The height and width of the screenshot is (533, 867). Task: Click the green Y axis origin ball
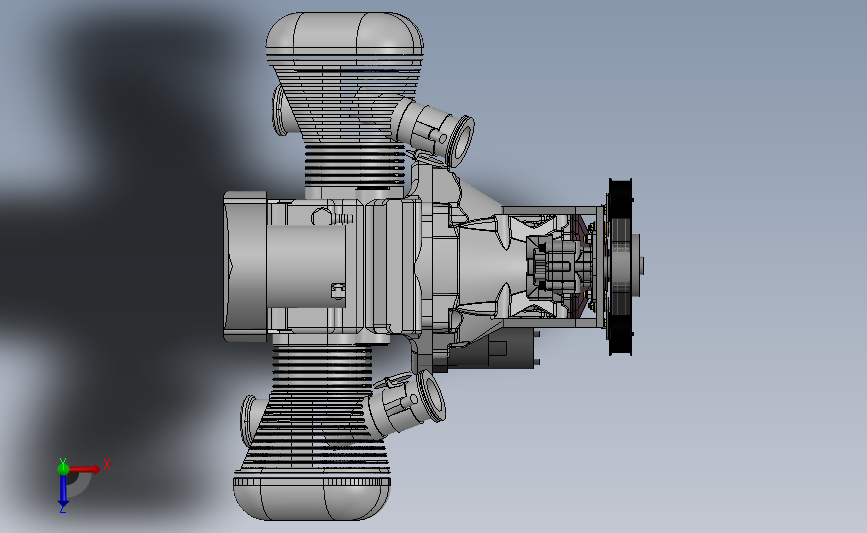[63, 469]
